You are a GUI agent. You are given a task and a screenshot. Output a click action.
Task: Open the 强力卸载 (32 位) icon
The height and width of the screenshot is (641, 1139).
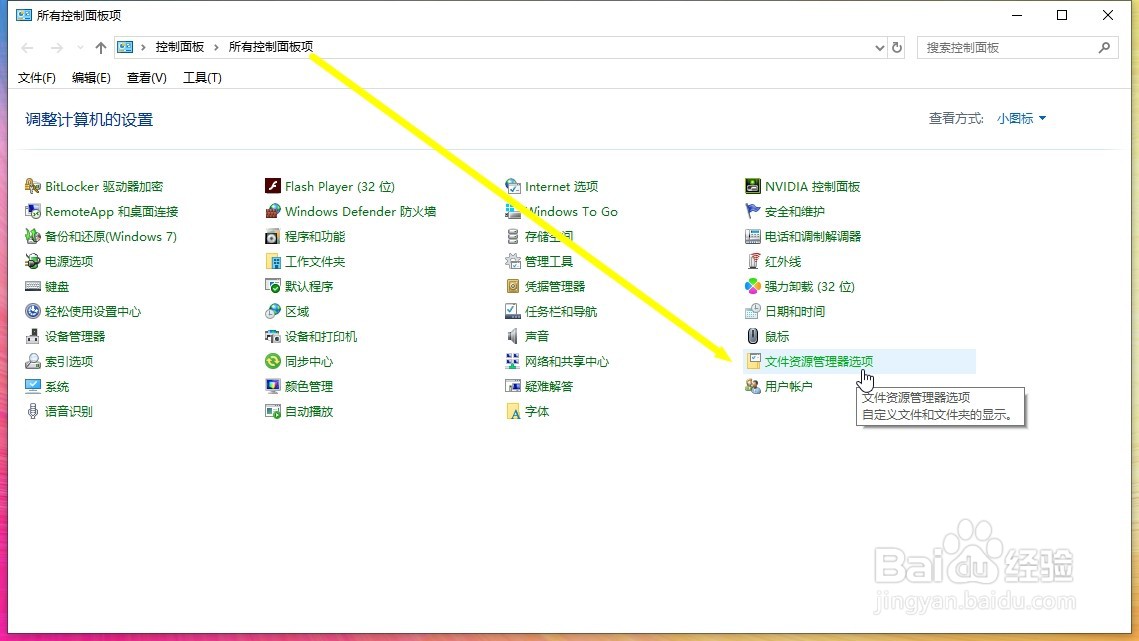pos(753,286)
